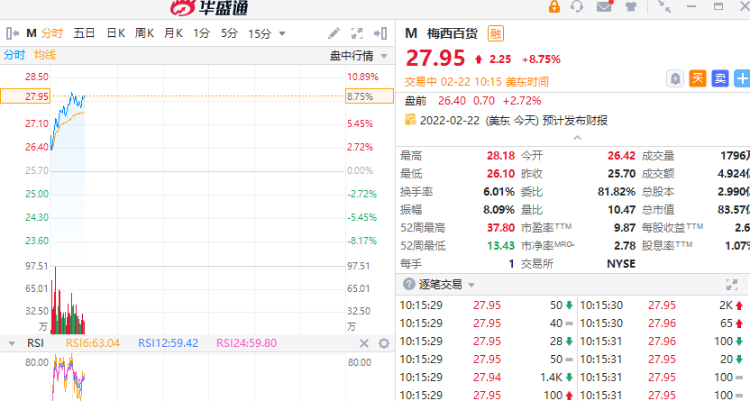Click the 27.95 price axis marker
The width and height of the screenshot is (750, 401).
25,96
